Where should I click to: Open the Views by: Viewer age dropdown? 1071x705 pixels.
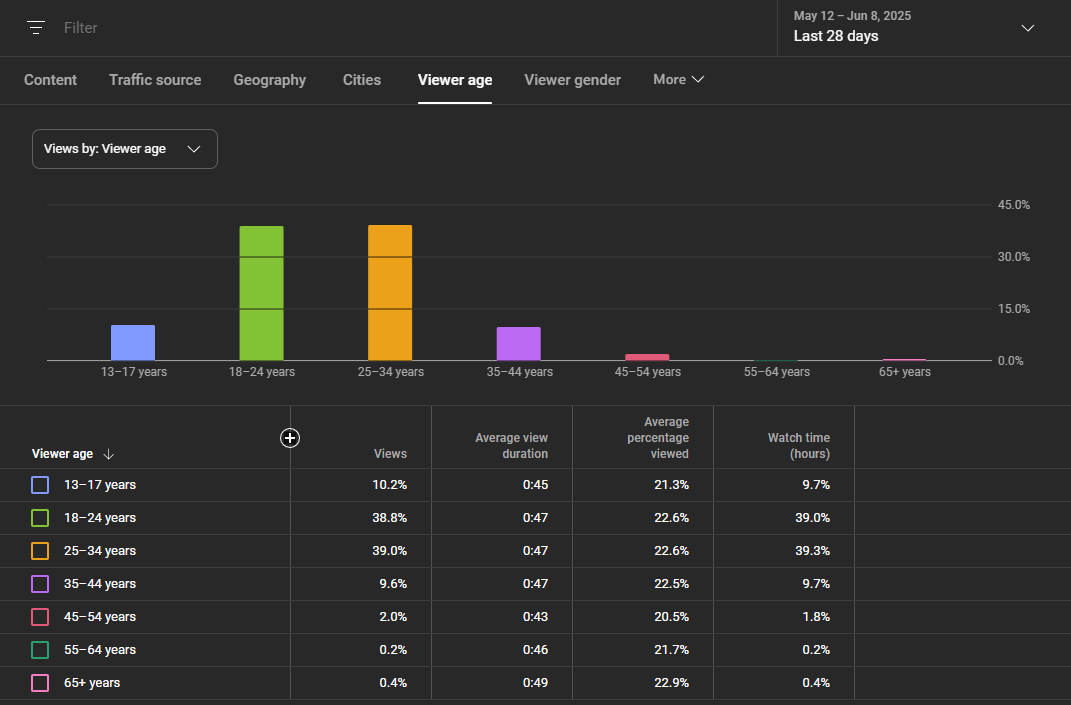(125, 149)
